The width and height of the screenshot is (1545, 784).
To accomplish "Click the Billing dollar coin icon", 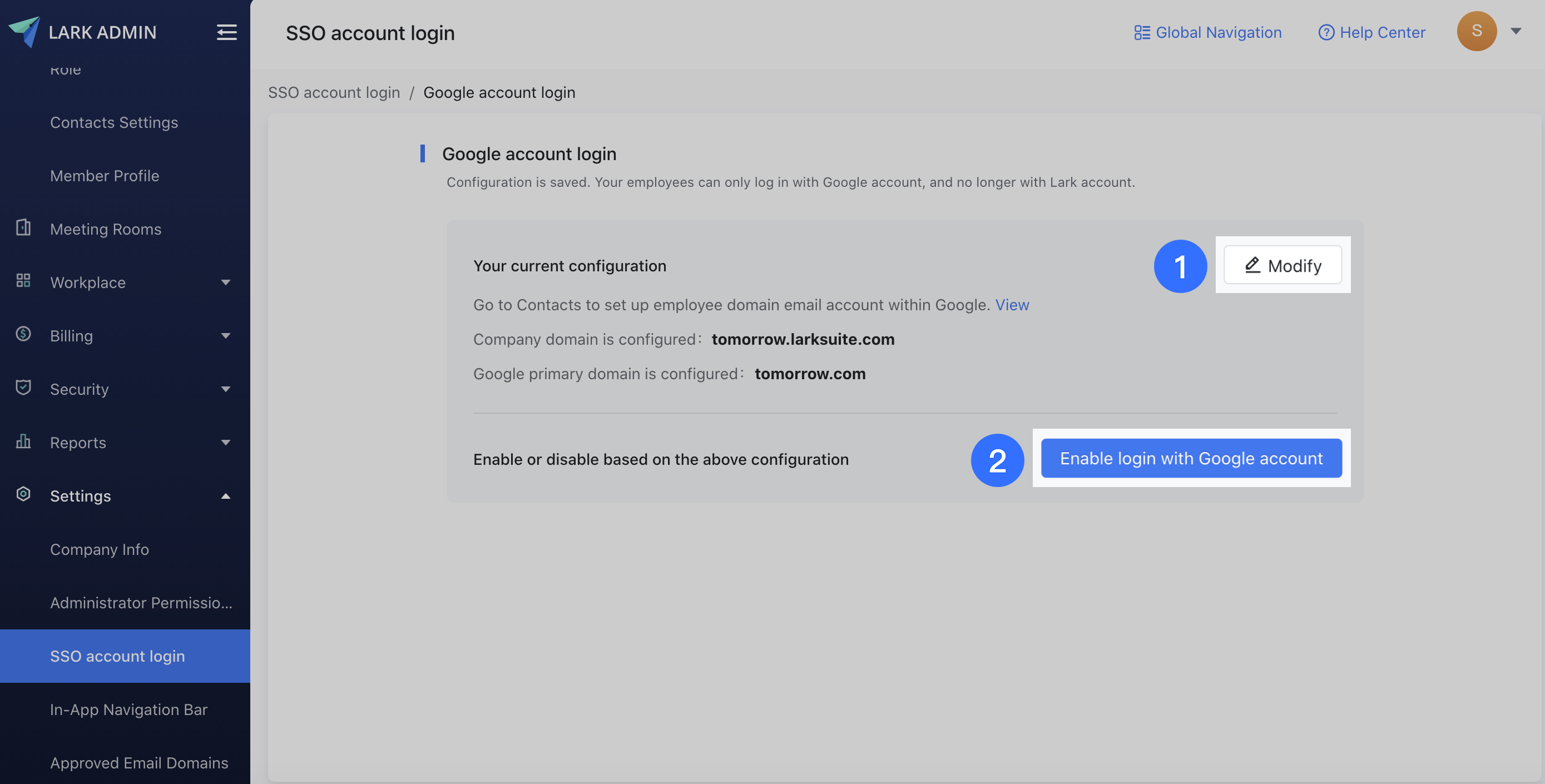I will 23,334.
